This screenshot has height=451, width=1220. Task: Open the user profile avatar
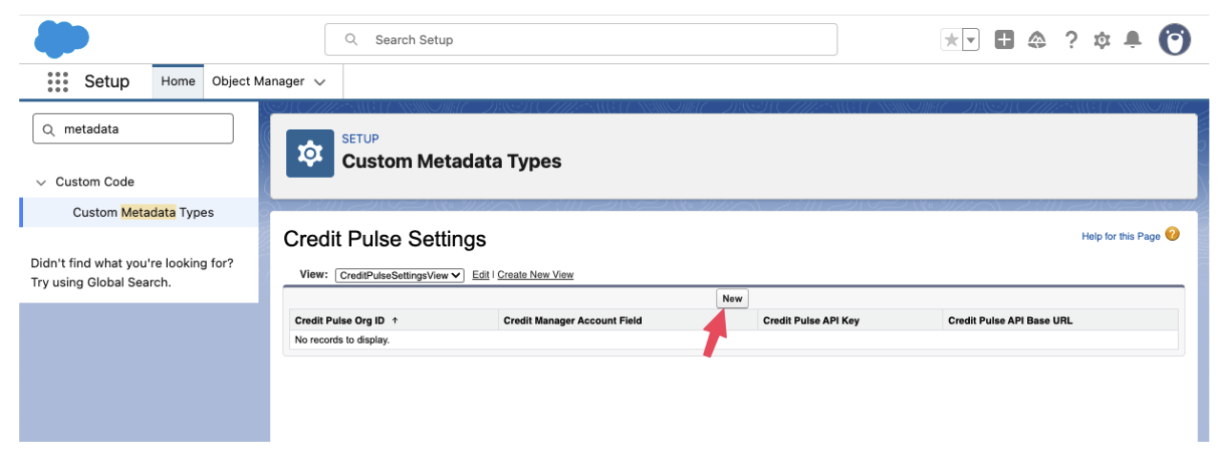1176,40
